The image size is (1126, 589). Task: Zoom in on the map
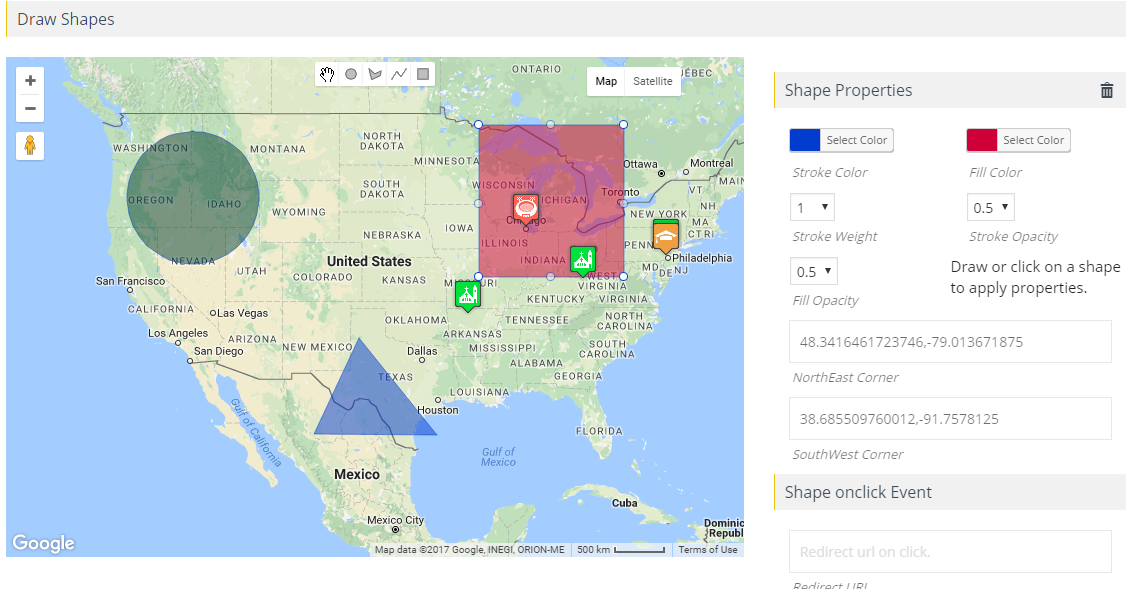click(x=30, y=80)
